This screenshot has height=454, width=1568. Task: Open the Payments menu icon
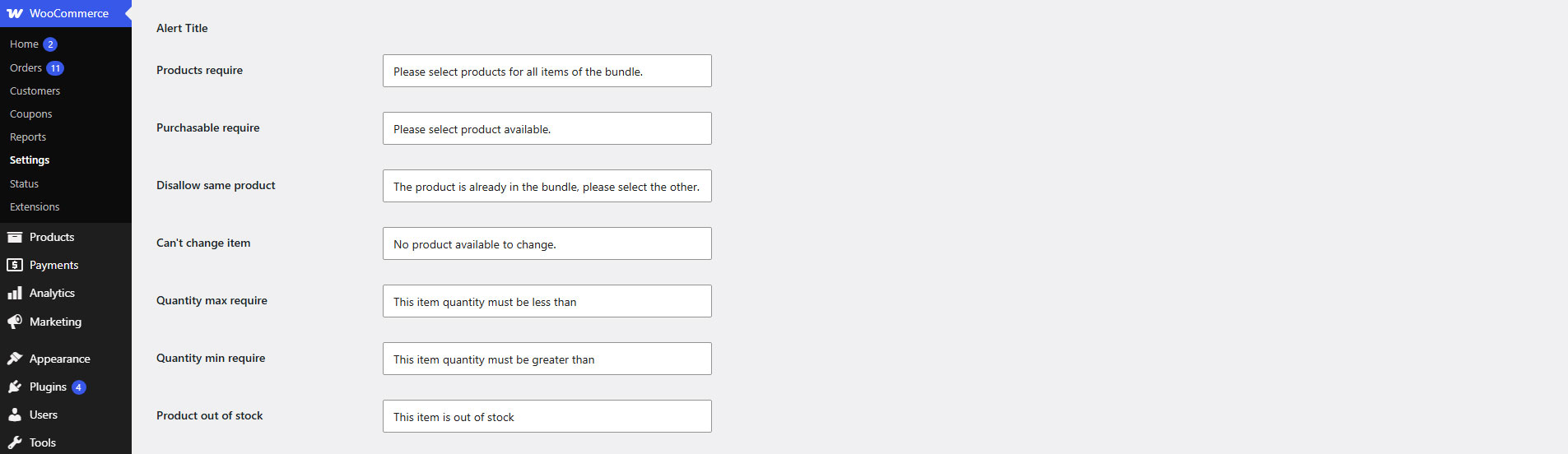tap(15, 265)
